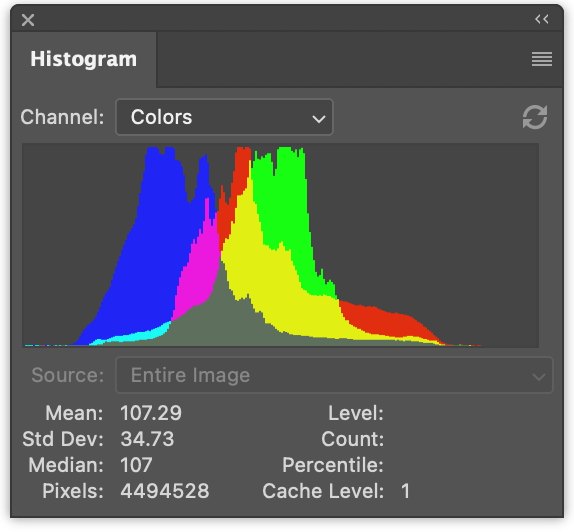The height and width of the screenshot is (532, 574).
Task: Click the color histogram graph
Action: click(x=280, y=245)
